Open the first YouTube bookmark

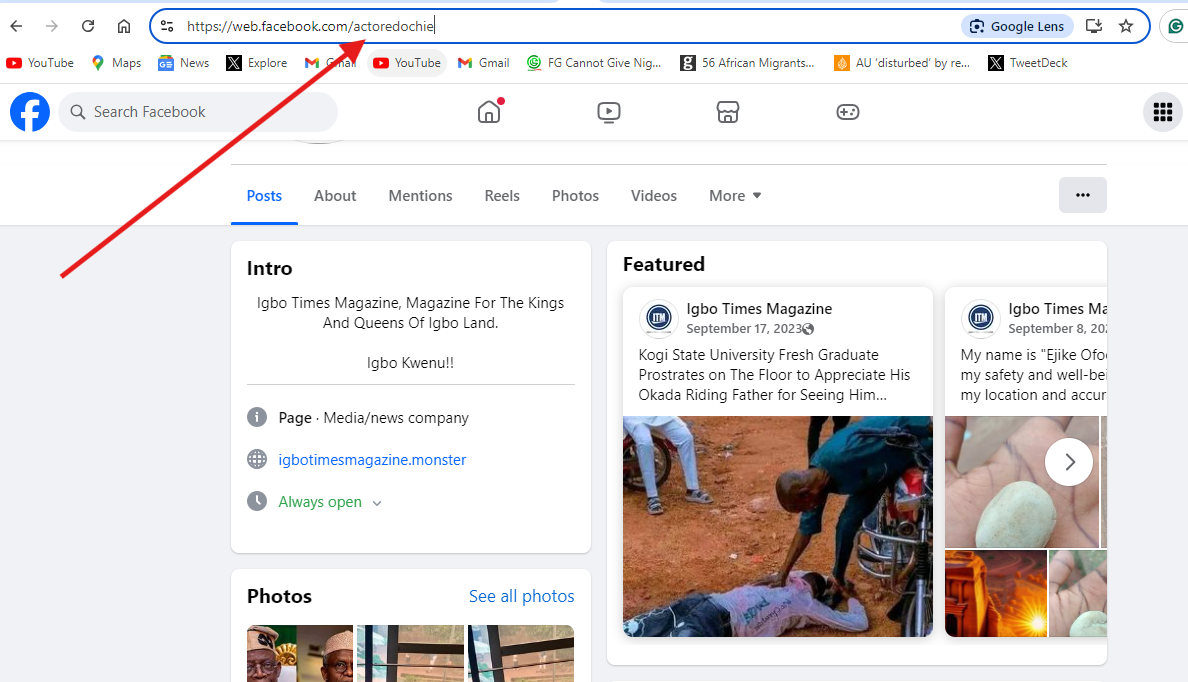click(40, 63)
